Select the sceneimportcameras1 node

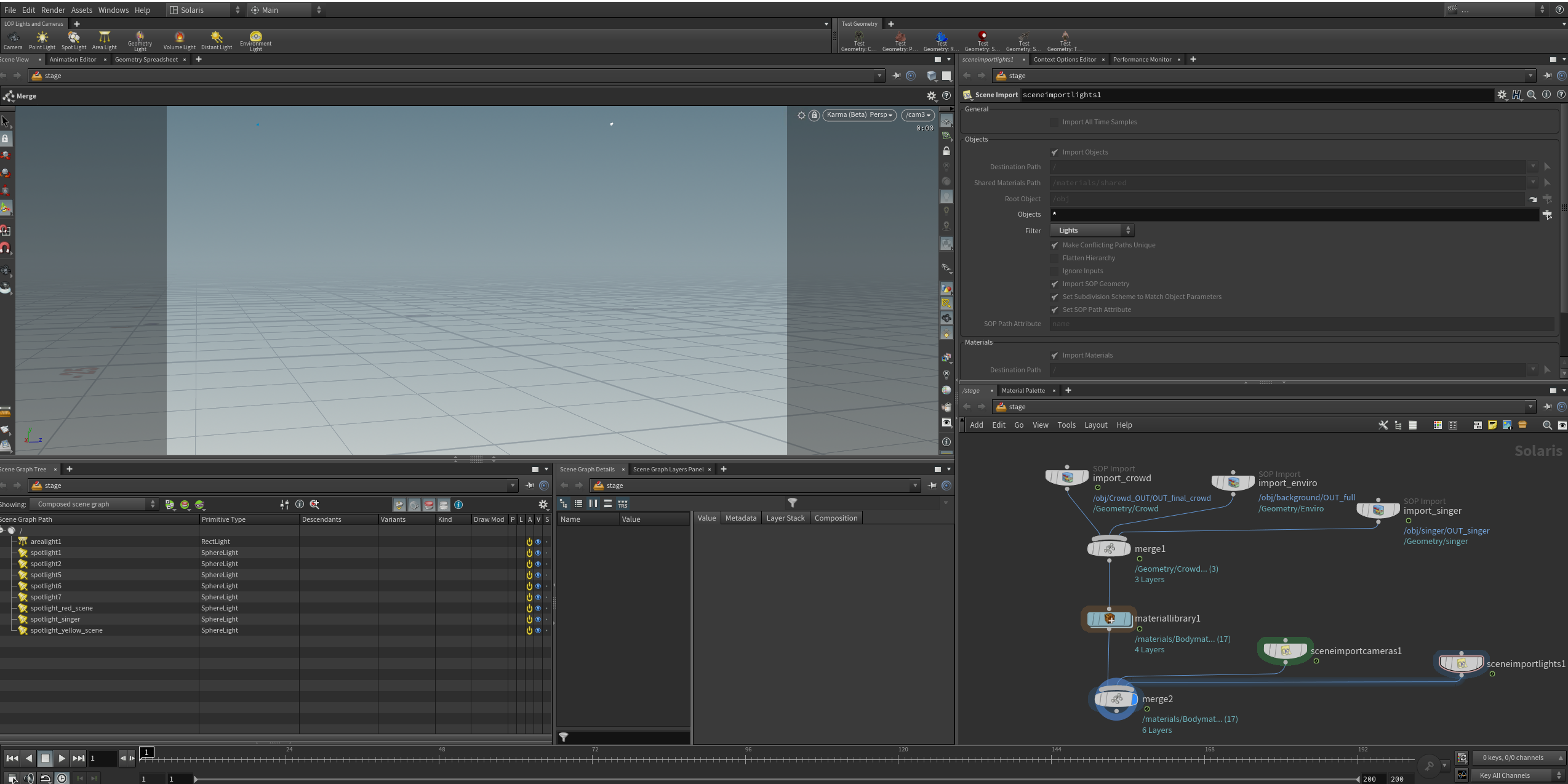[1285, 650]
